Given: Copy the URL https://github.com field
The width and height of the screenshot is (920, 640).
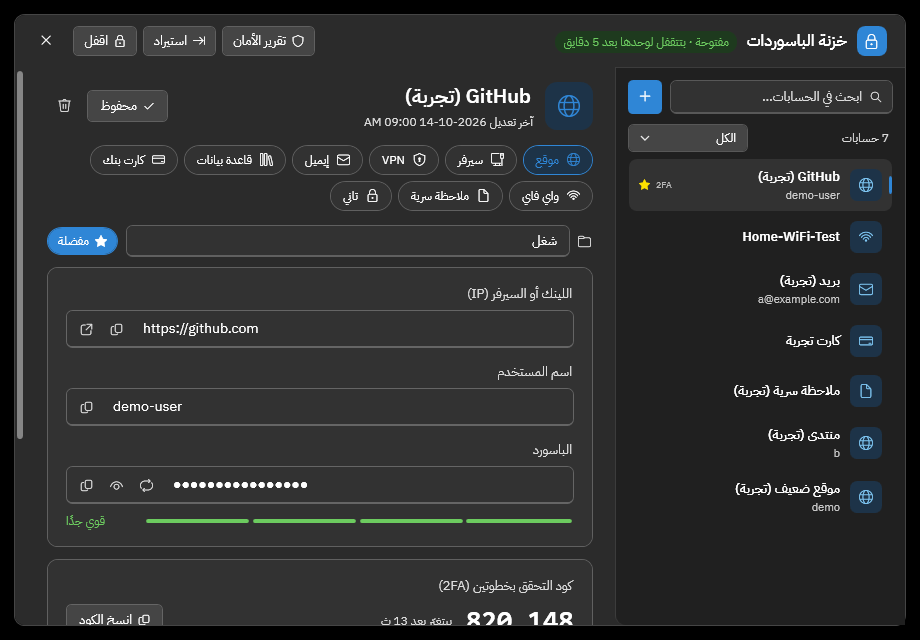Looking at the screenshot, I should pos(116,329).
